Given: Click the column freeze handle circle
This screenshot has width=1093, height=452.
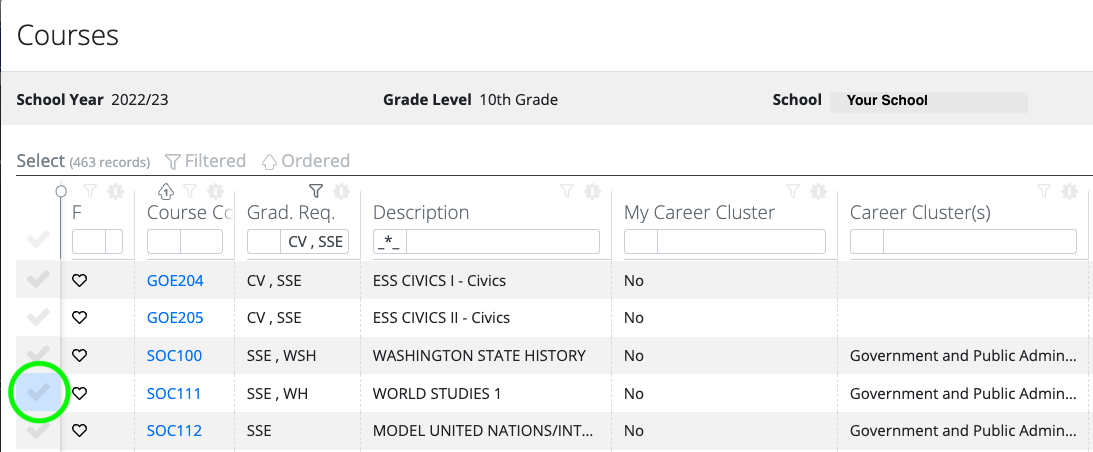Looking at the screenshot, I should [61, 190].
